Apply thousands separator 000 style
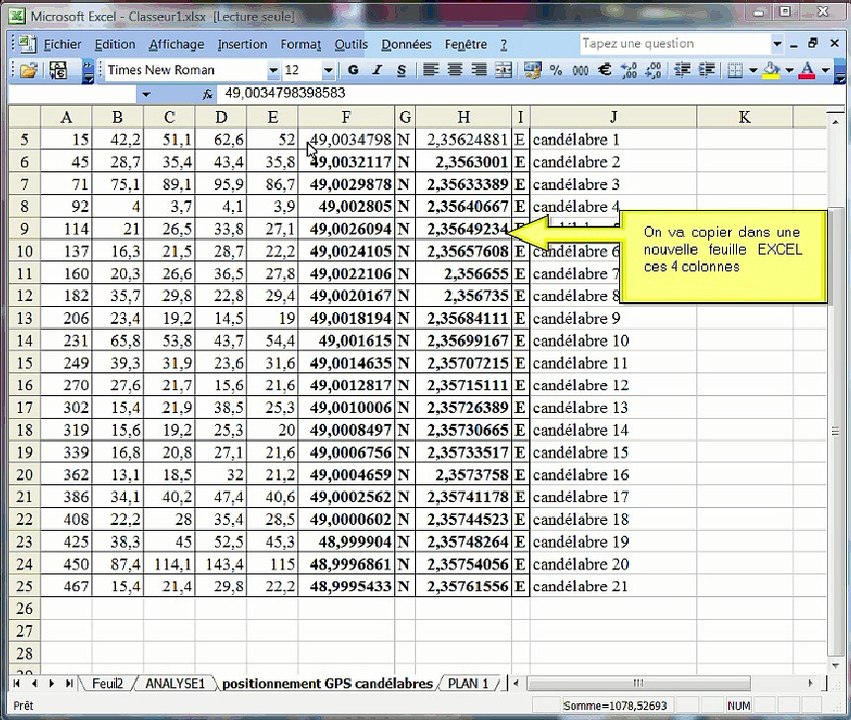851x720 pixels. point(580,70)
